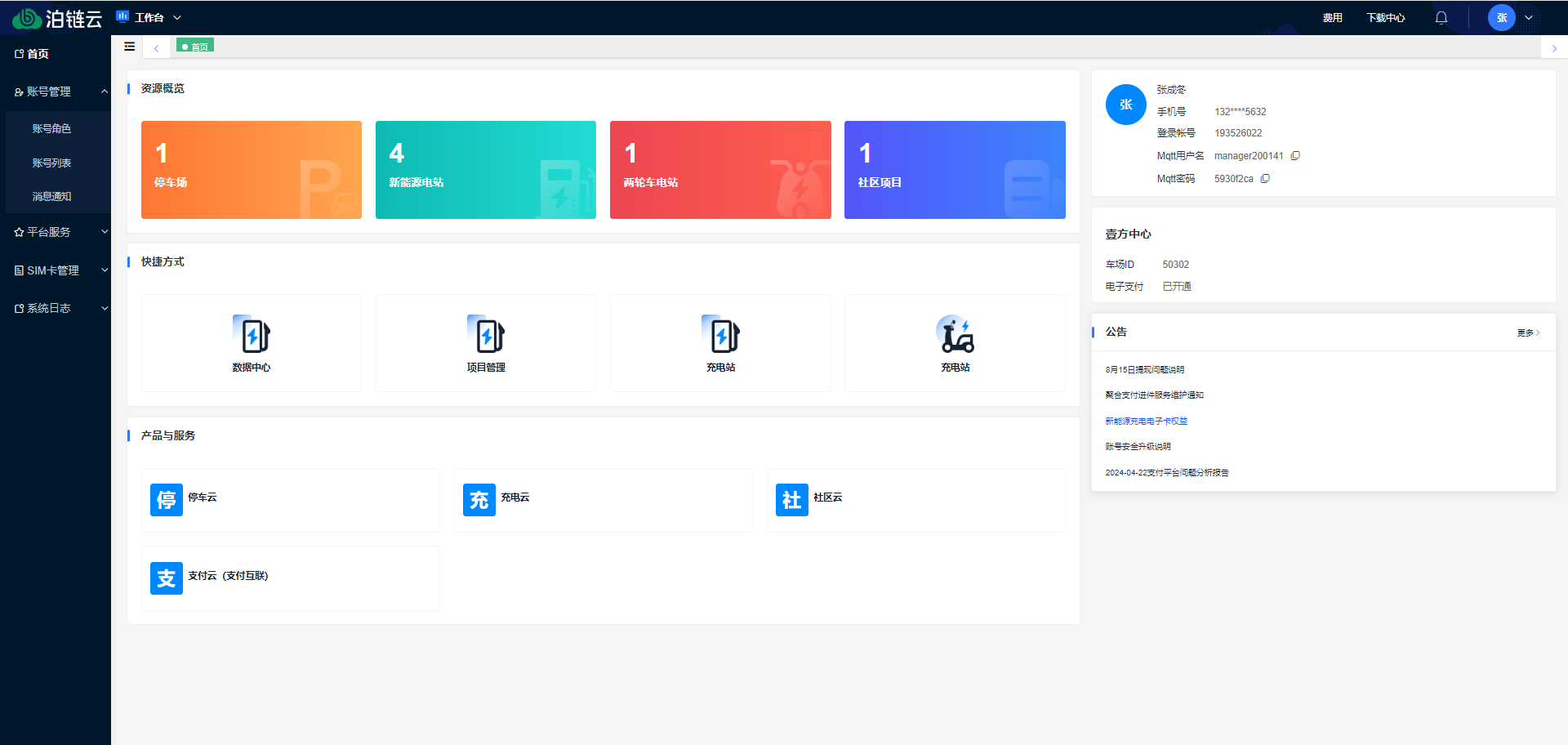Image resolution: width=1568 pixels, height=745 pixels.
Task: Open the 数据中心 shortcut icon
Action: click(252, 333)
